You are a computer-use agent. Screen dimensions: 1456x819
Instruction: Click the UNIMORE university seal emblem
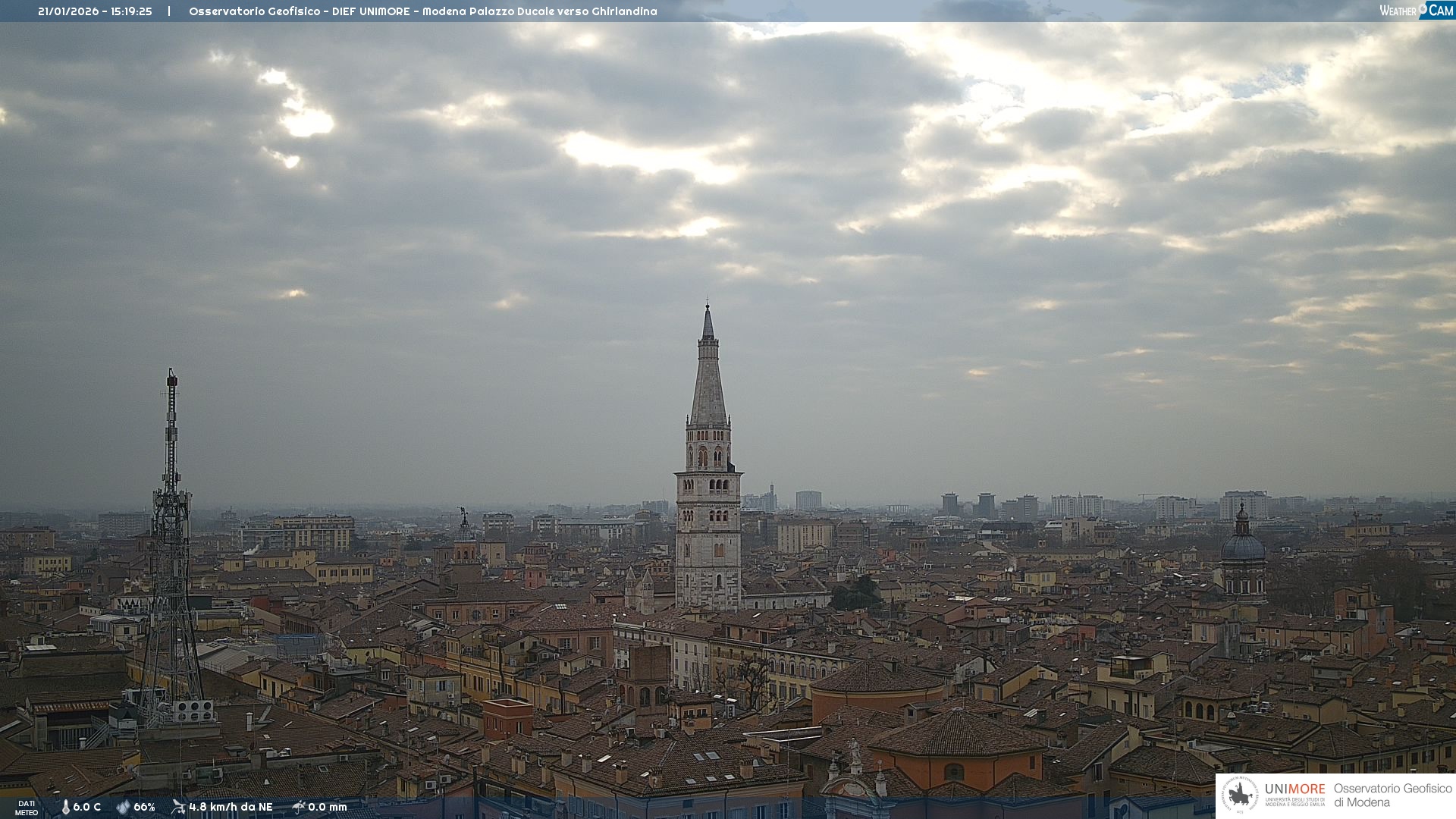1240,795
